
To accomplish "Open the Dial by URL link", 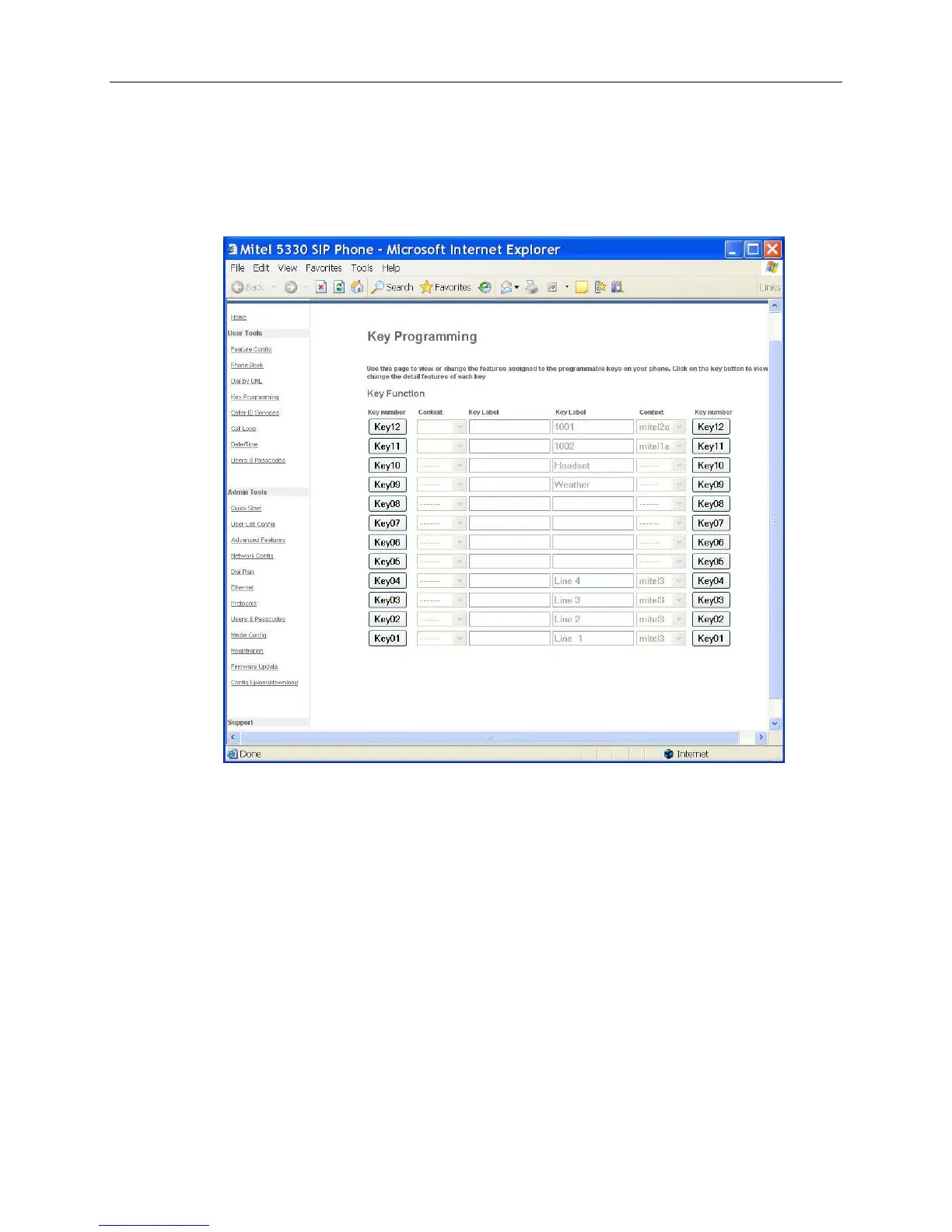I will coord(247,381).
